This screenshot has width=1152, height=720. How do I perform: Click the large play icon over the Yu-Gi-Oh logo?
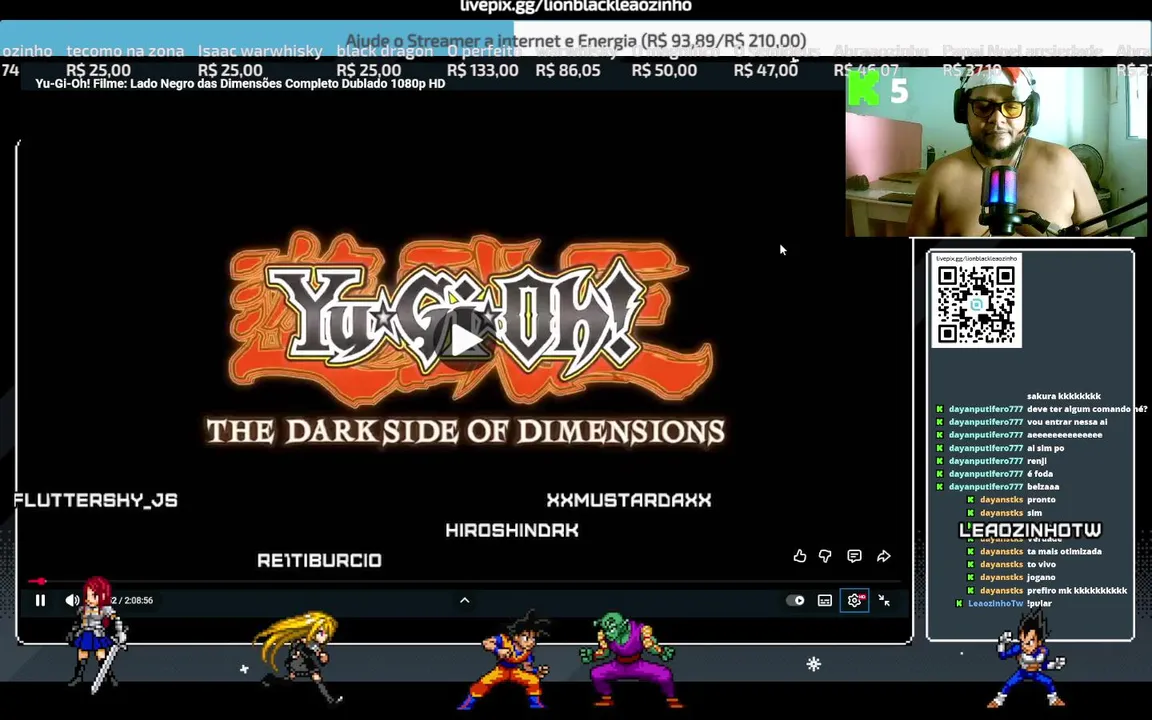tap(465, 341)
